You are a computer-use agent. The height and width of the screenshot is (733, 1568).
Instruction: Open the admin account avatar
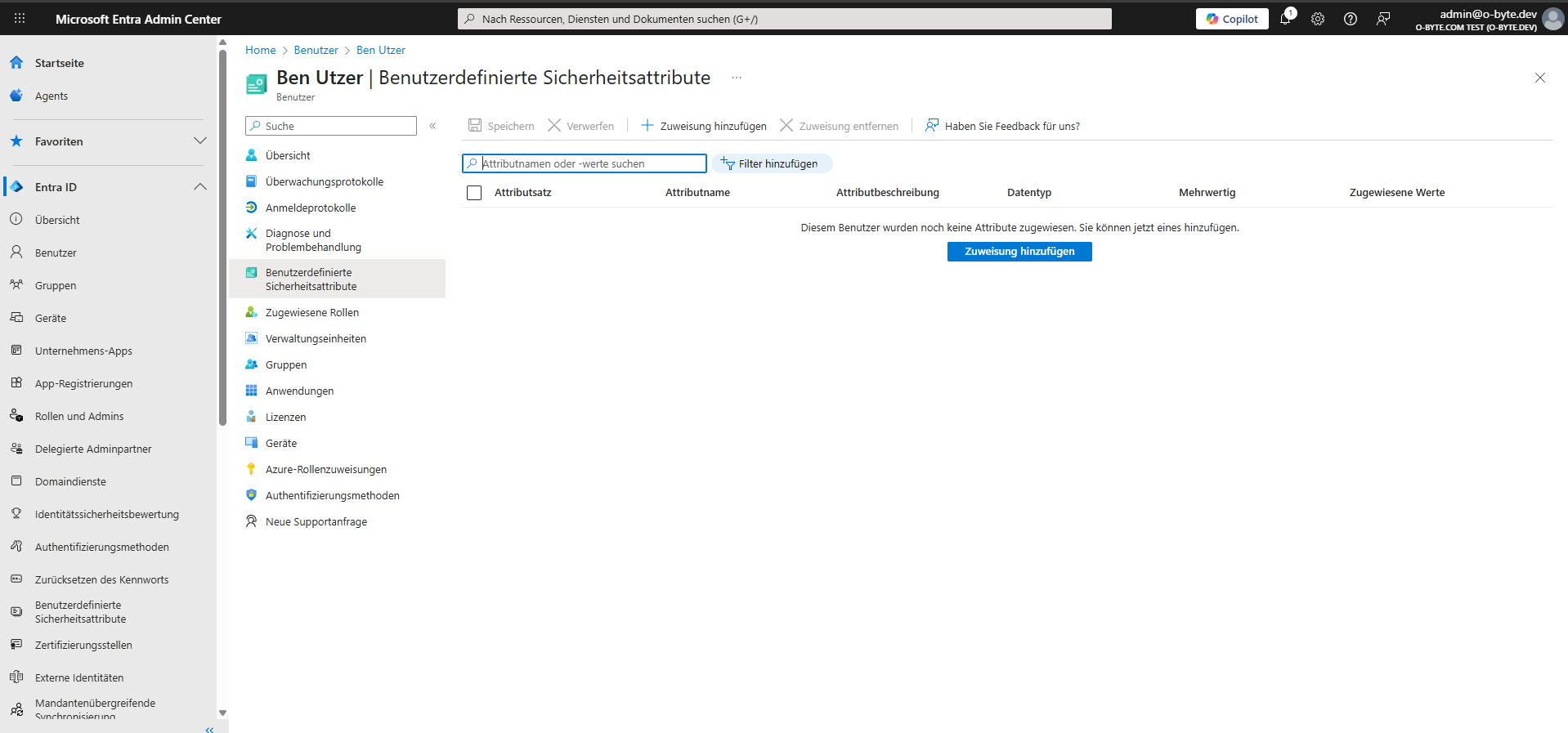pos(1552,19)
